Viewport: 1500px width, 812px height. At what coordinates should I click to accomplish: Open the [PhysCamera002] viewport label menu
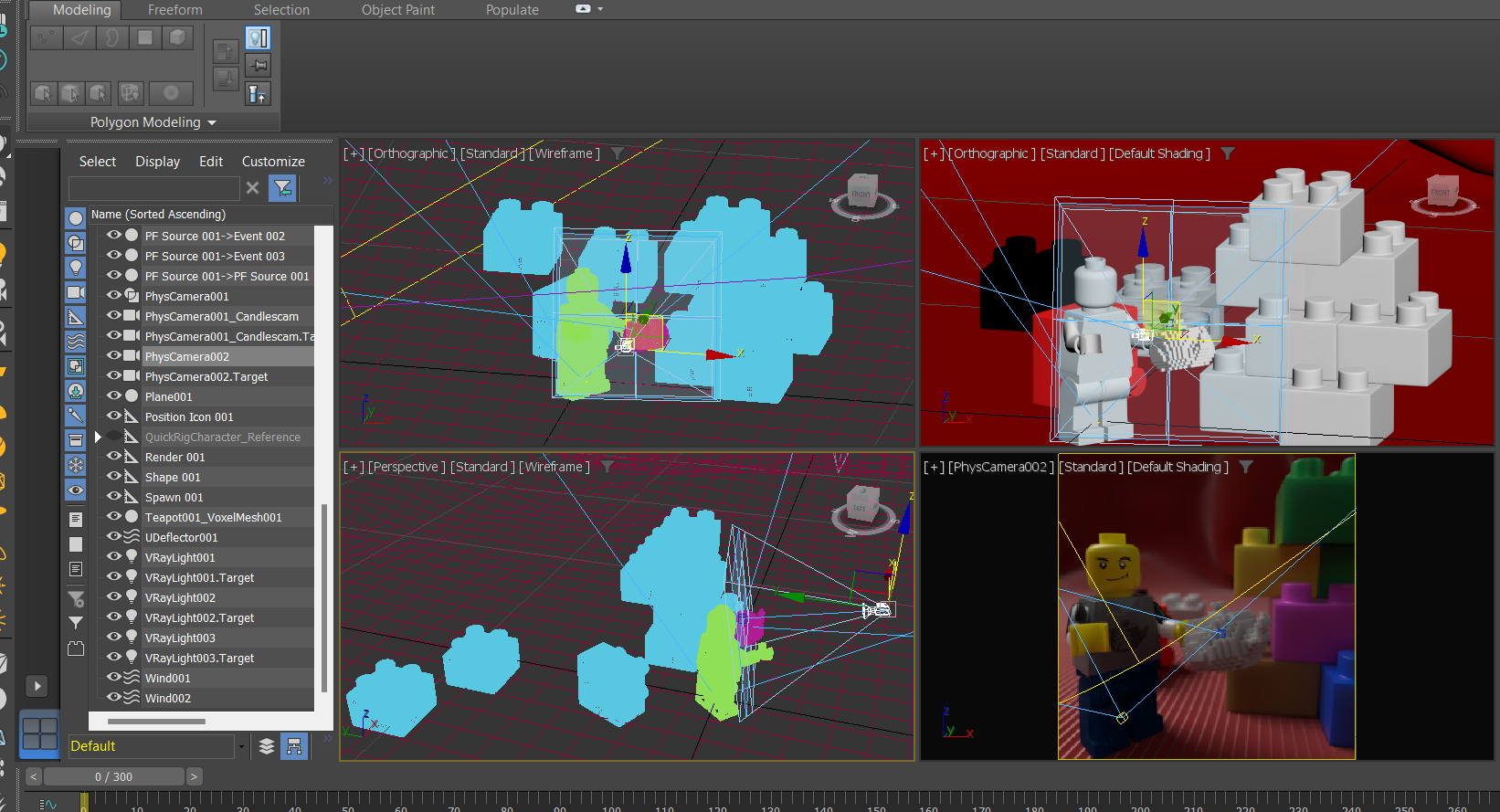1001,467
